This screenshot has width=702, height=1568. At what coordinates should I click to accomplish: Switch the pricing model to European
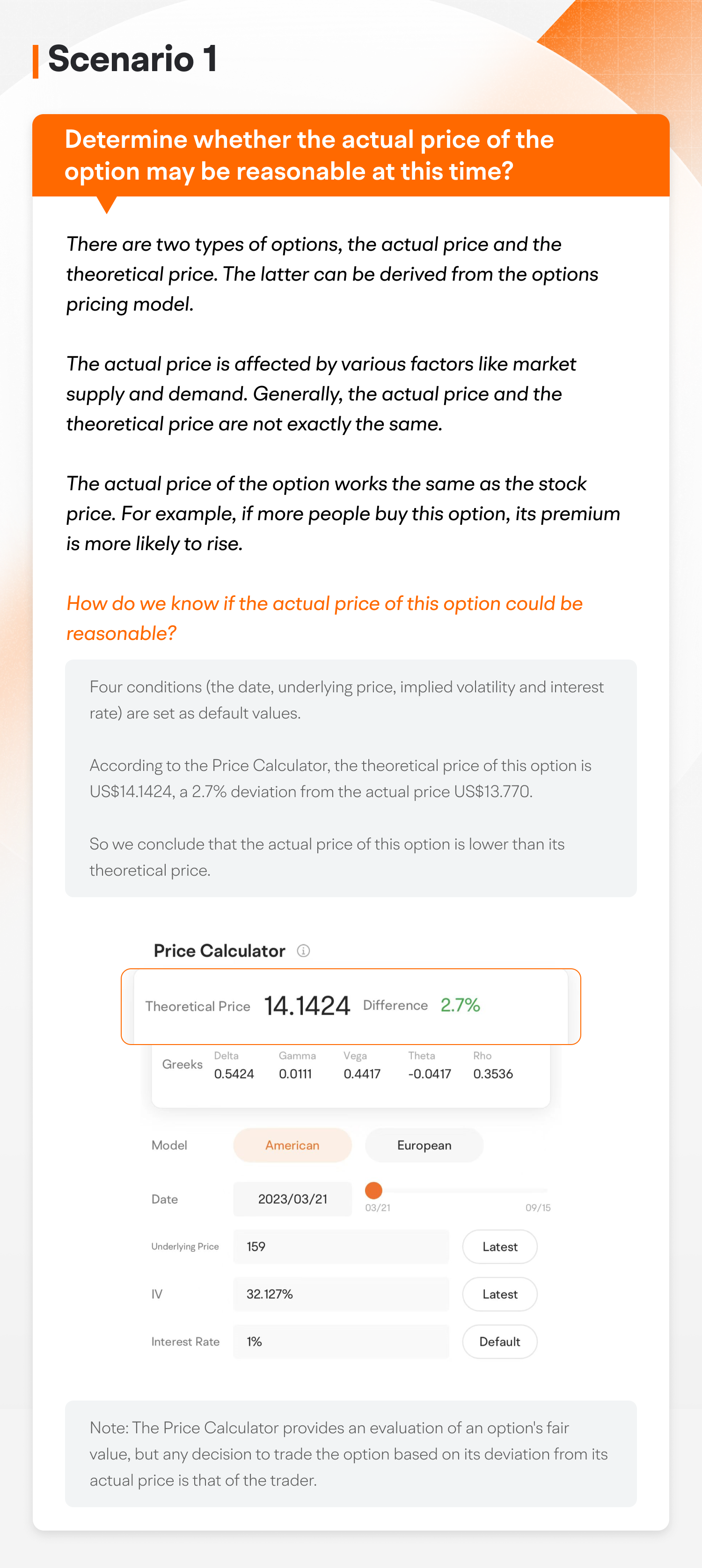[x=424, y=1145]
